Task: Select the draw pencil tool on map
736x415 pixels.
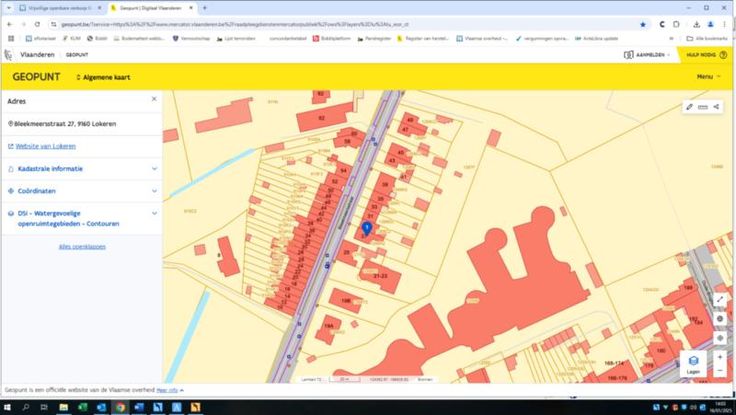Action: [689, 106]
